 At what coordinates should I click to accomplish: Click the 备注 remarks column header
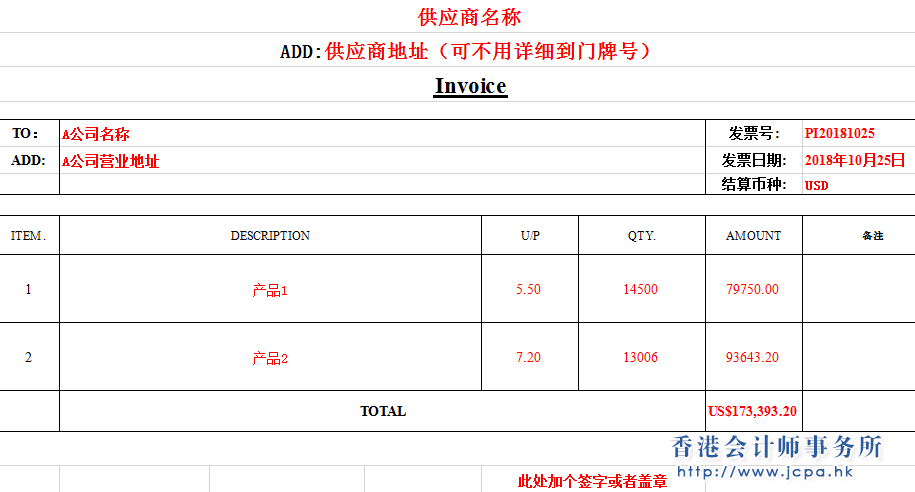(x=872, y=236)
